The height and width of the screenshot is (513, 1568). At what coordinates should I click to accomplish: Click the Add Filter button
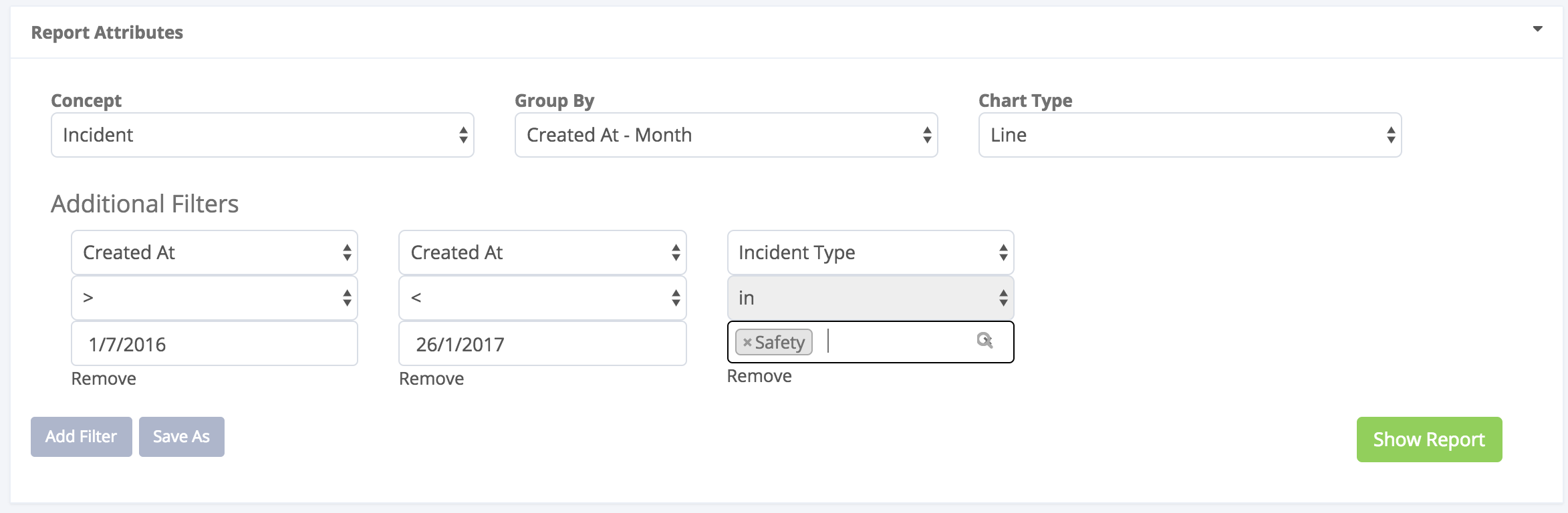[x=81, y=437]
